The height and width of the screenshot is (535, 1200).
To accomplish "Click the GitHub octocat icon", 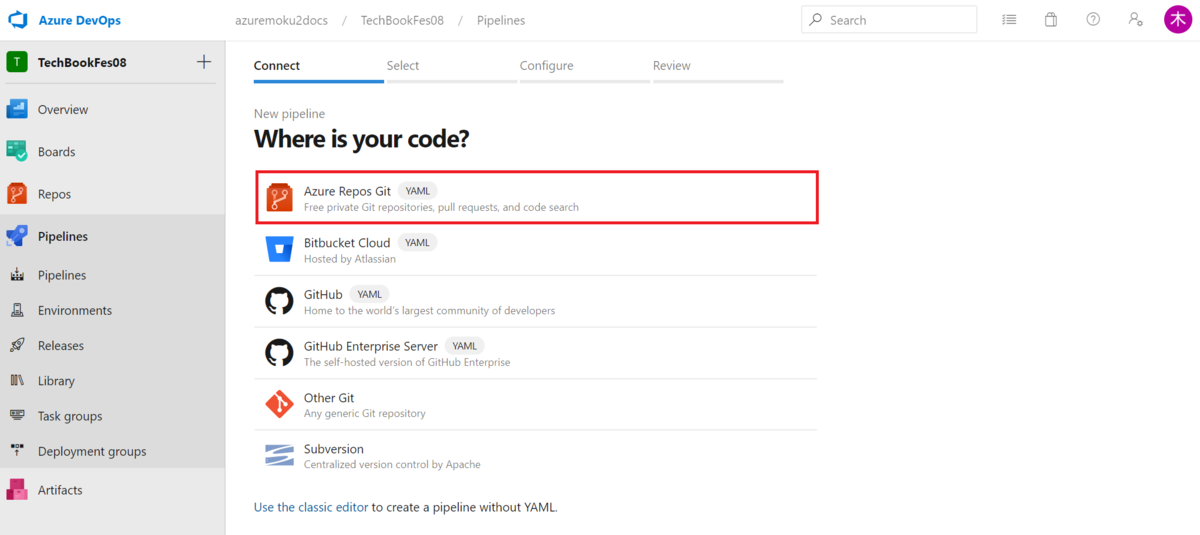I will [279, 301].
